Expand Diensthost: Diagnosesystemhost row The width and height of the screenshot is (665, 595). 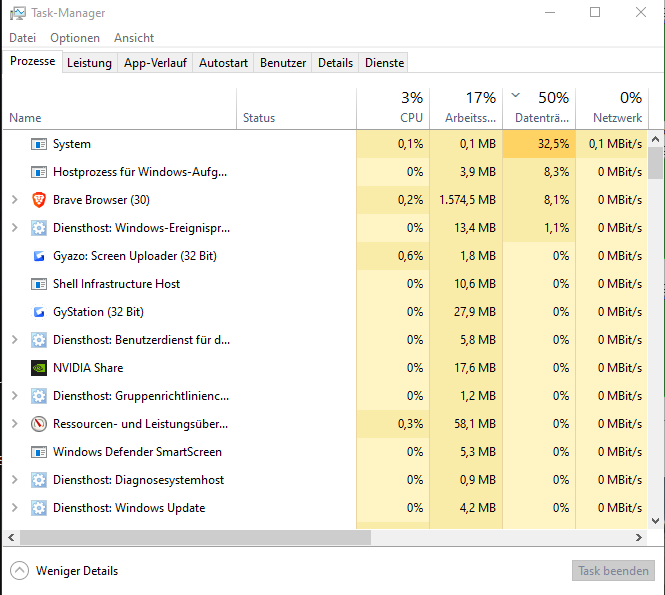coord(14,480)
